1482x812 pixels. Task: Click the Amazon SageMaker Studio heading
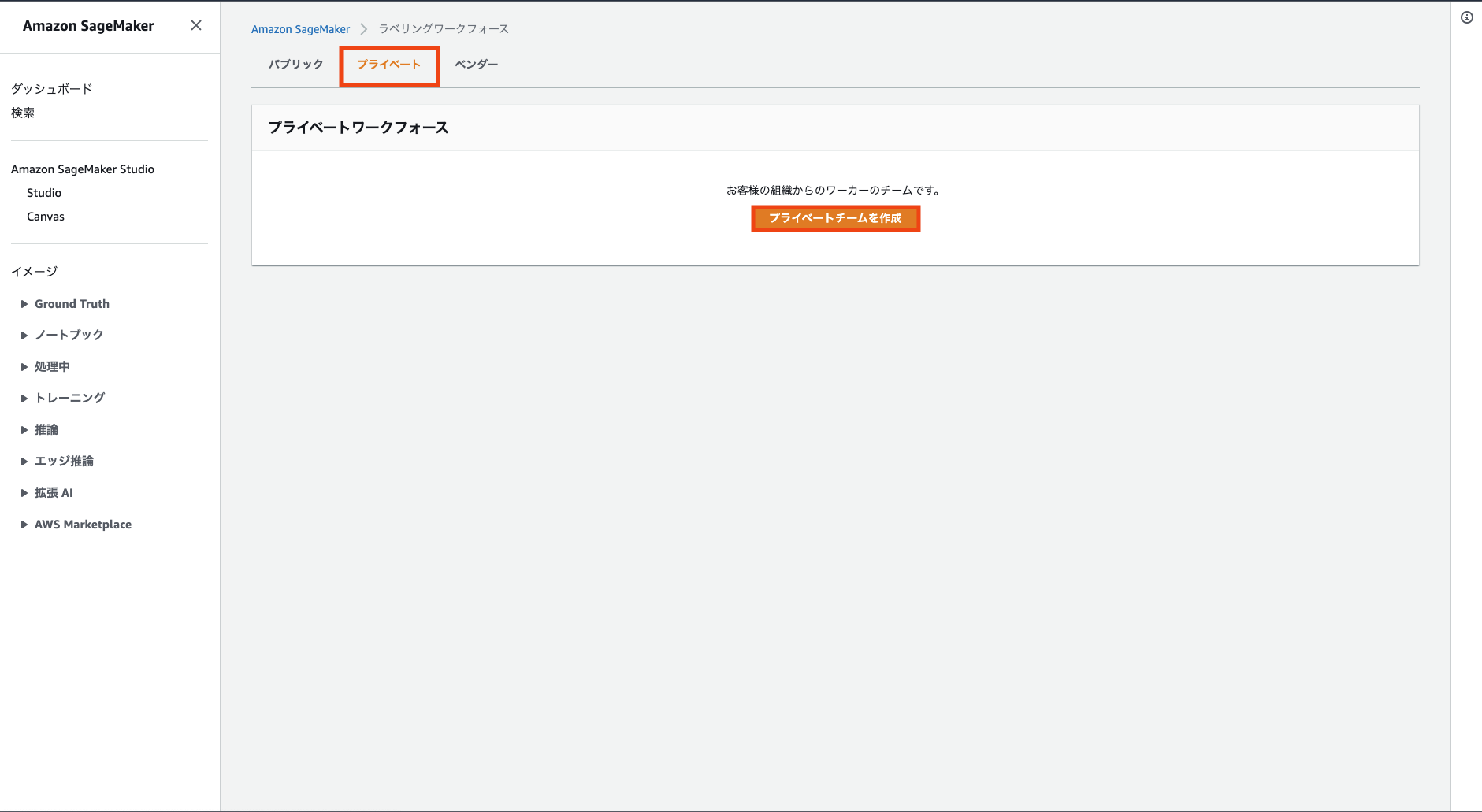tap(83, 169)
